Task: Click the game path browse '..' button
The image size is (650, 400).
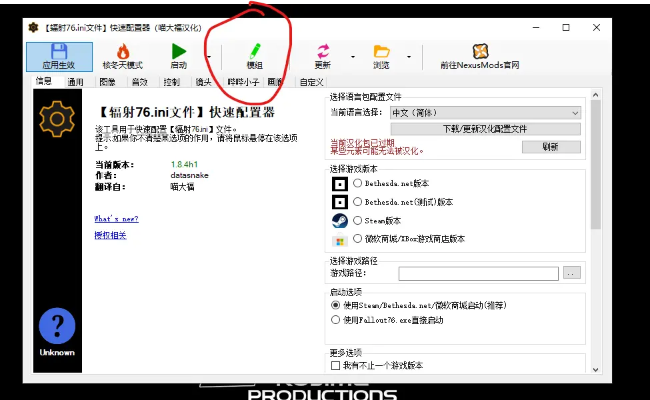Action: (572, 273)
